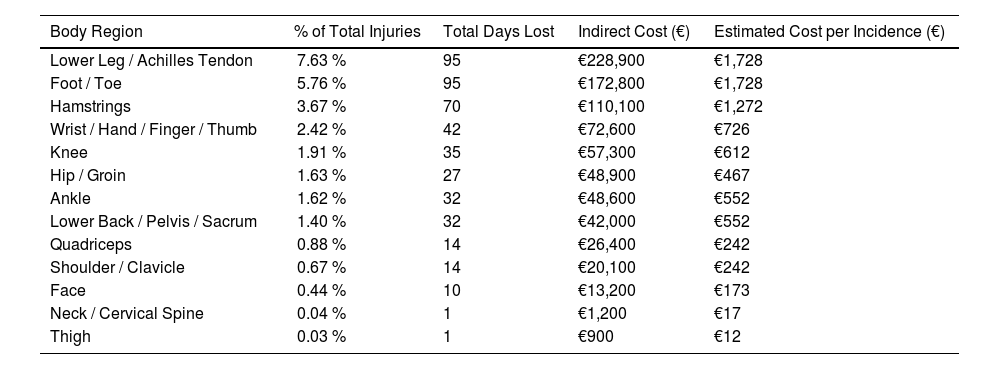
Task: Select the Quadriceps row label
Action: pos(91,244)
